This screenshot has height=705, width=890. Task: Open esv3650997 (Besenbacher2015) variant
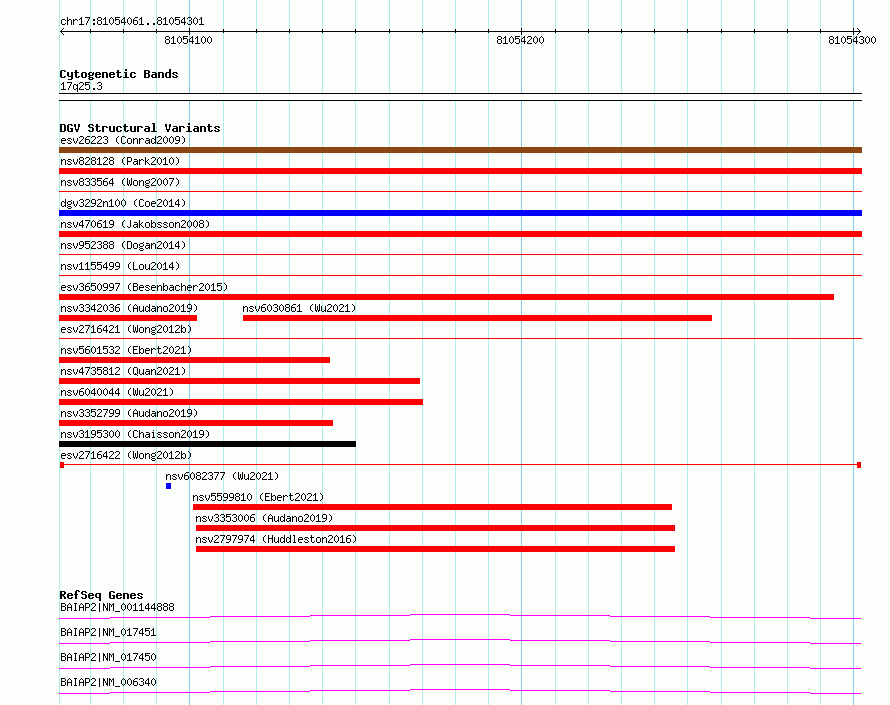click(x=144, y=287)
